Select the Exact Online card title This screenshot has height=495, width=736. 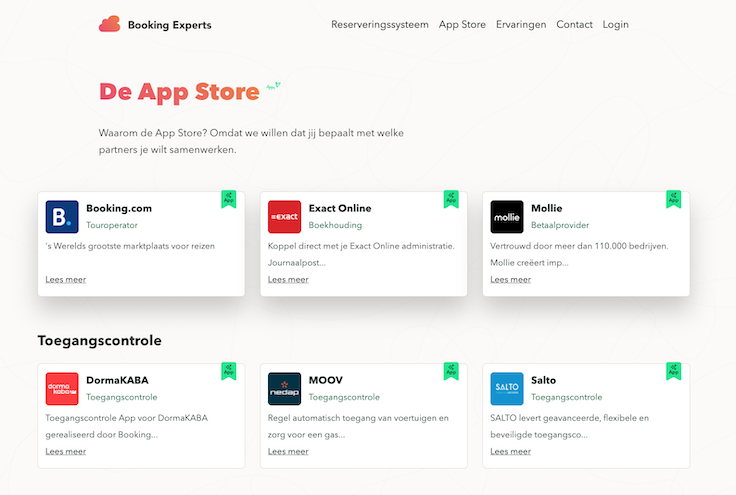(x=340, y=208)
